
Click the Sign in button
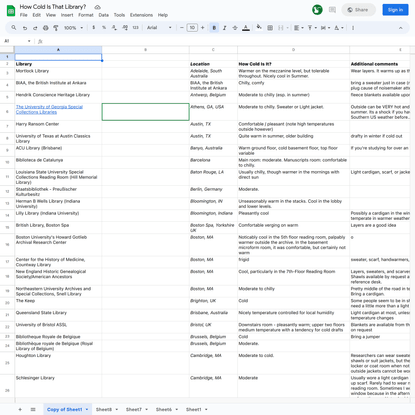[x=395, y=10]
